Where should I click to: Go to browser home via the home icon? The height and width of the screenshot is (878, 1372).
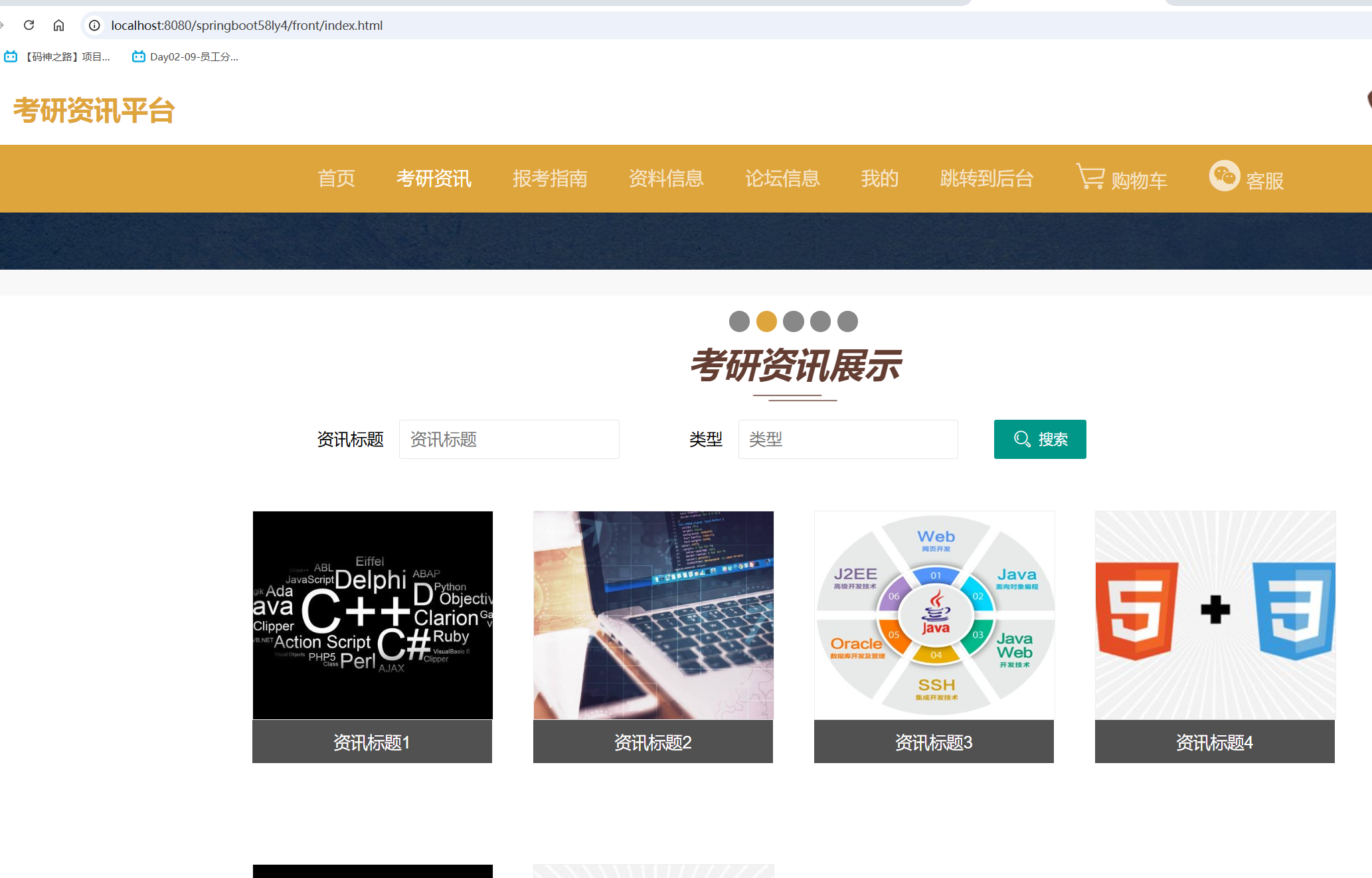(58, 25)
